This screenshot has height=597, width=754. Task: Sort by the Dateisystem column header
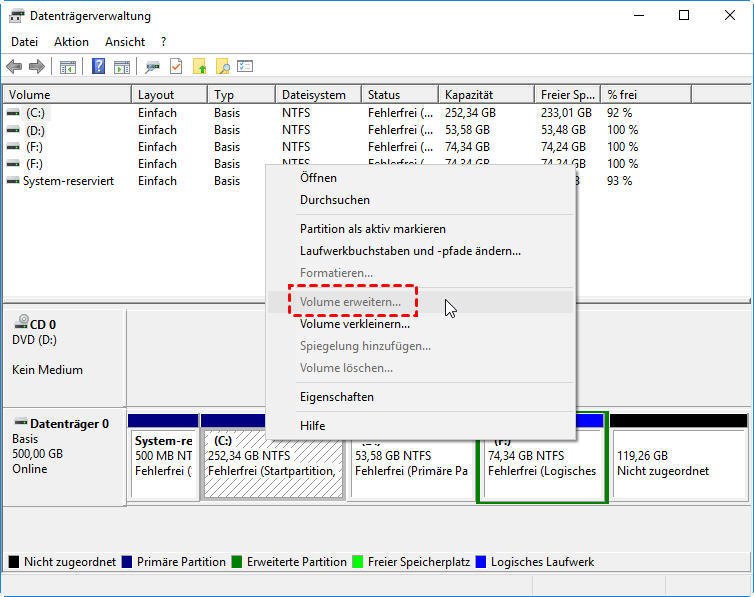coord(318,95)
